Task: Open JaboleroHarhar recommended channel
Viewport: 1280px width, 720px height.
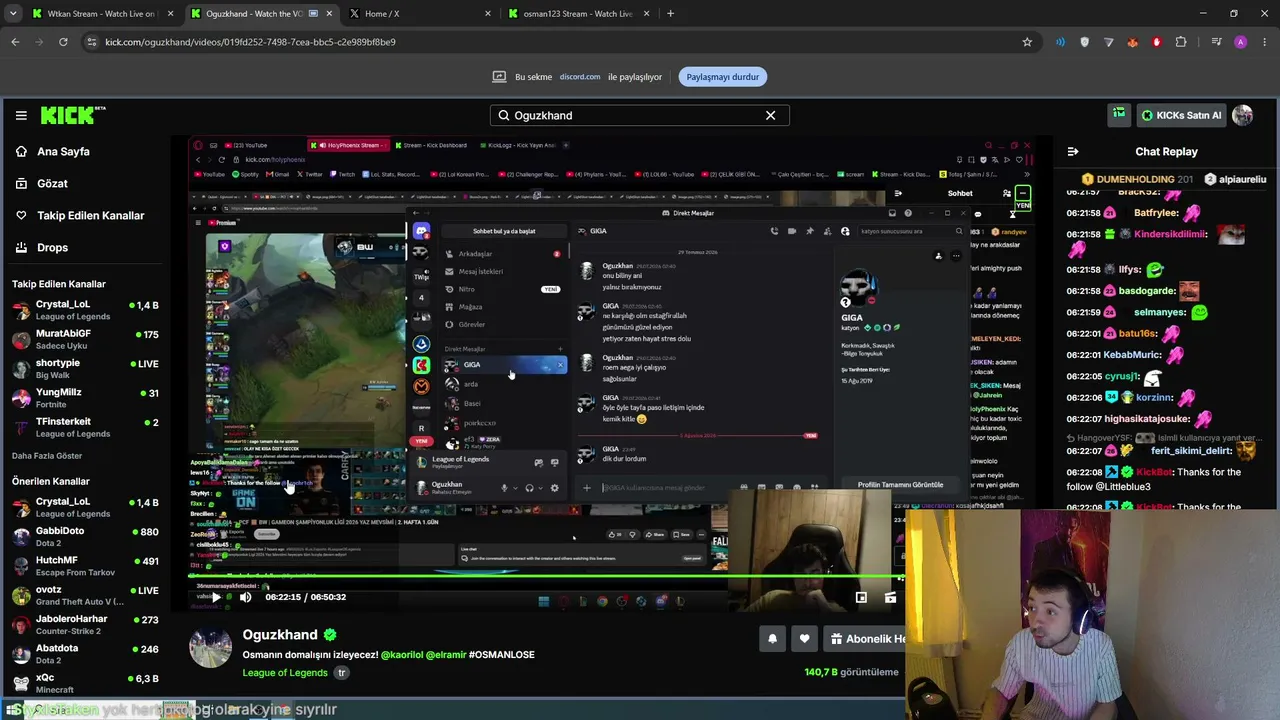Action: (85, 624)
